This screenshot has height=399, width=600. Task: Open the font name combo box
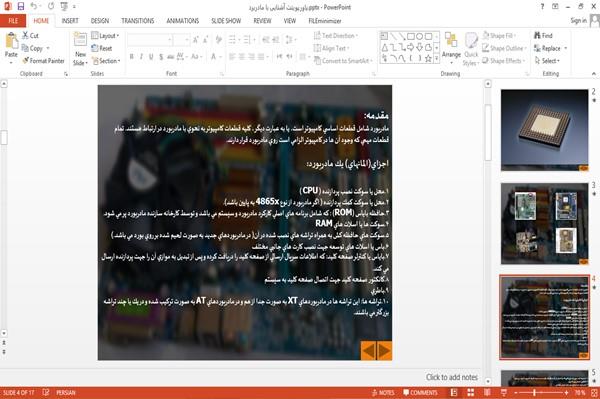[x=149, y=39]
